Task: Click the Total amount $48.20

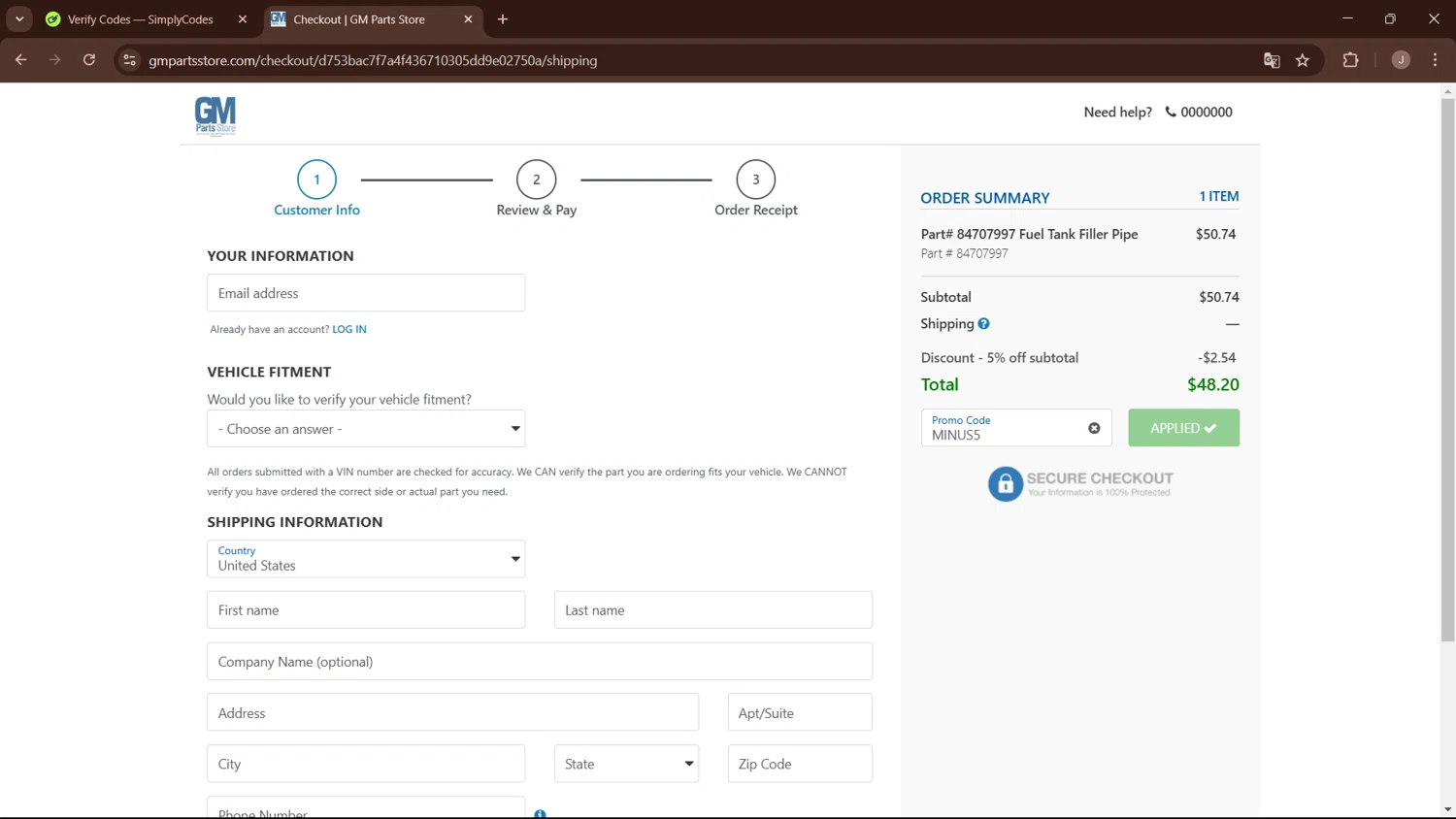Action: tap(1213, 384)
